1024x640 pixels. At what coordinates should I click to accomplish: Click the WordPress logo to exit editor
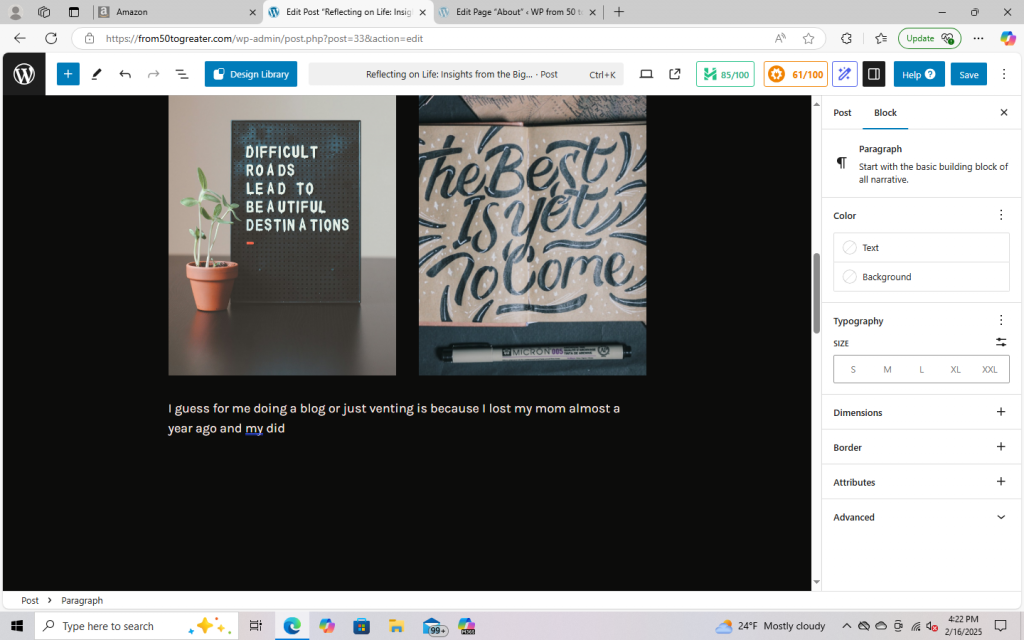(x=24, y=74)
